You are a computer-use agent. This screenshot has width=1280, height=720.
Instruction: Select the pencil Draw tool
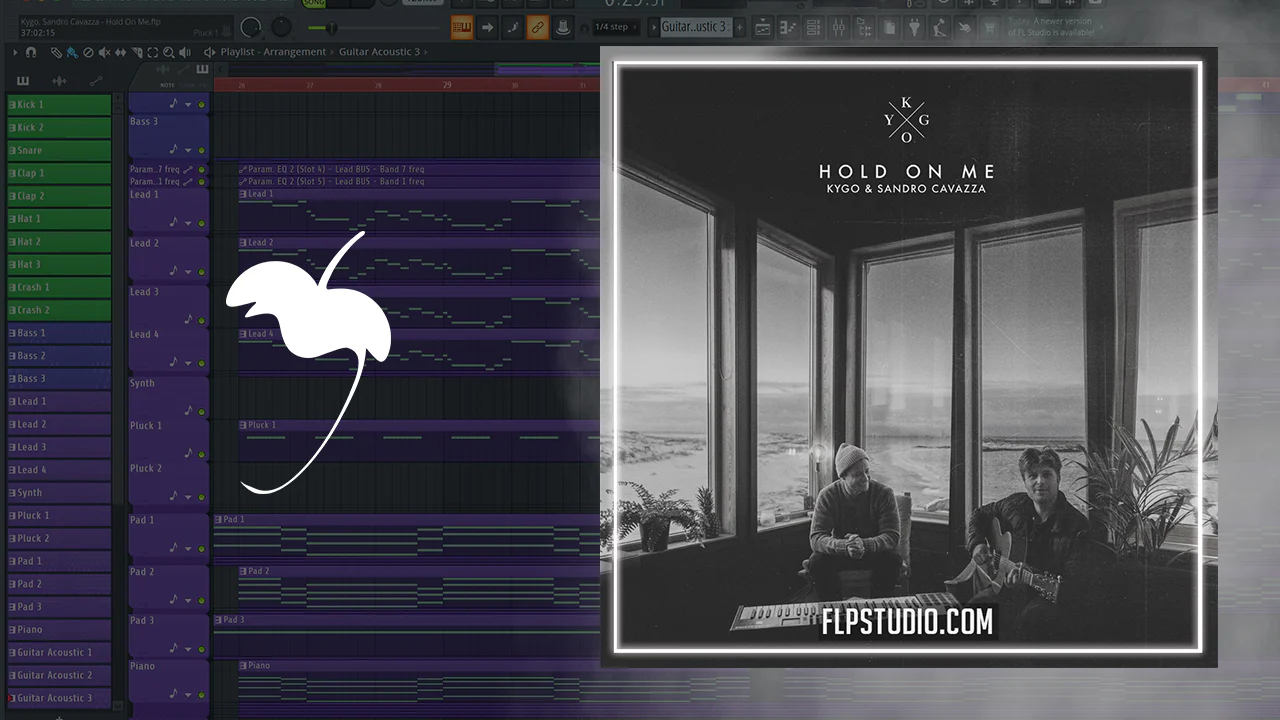pyautogui.click(x=56, y=52)
